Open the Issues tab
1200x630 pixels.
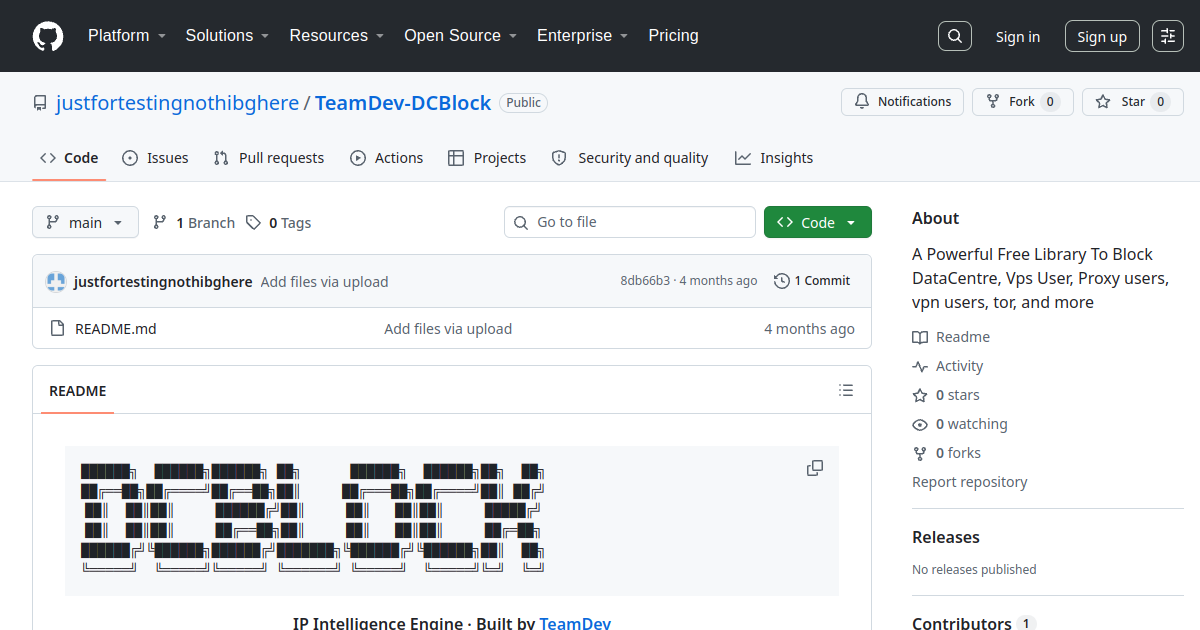[x=155, y=158]
